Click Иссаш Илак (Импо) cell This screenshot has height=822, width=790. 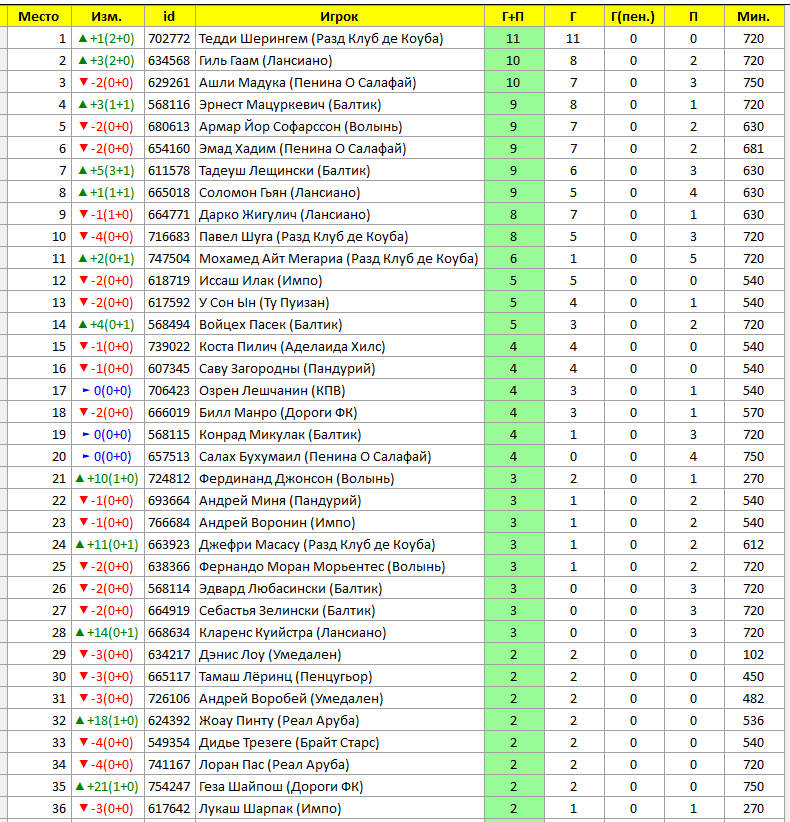click(x=340, y=280)
